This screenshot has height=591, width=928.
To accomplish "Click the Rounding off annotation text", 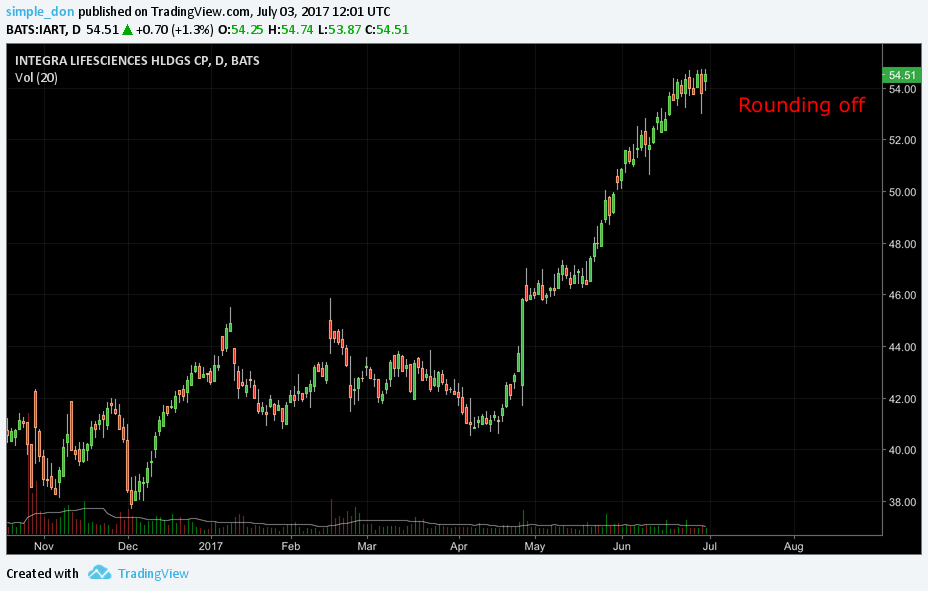I will tap(801, 105).
